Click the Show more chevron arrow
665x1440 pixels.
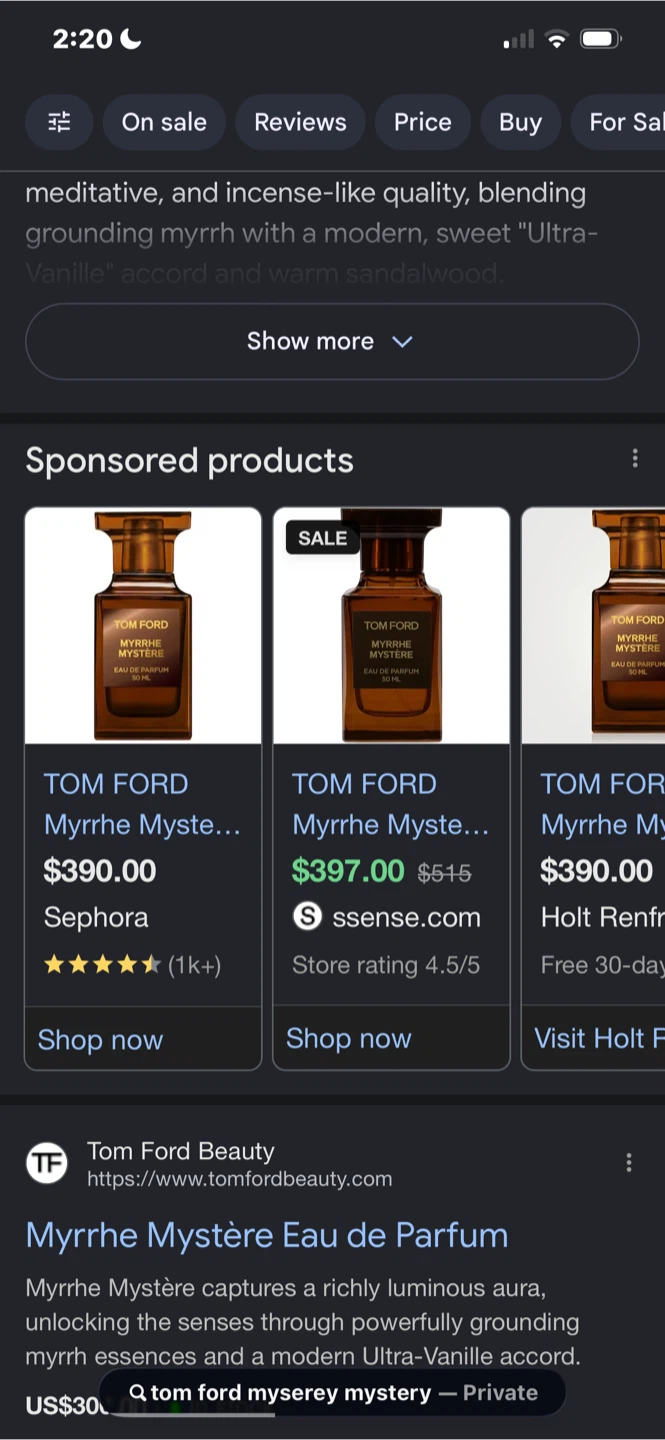(402, 342)
